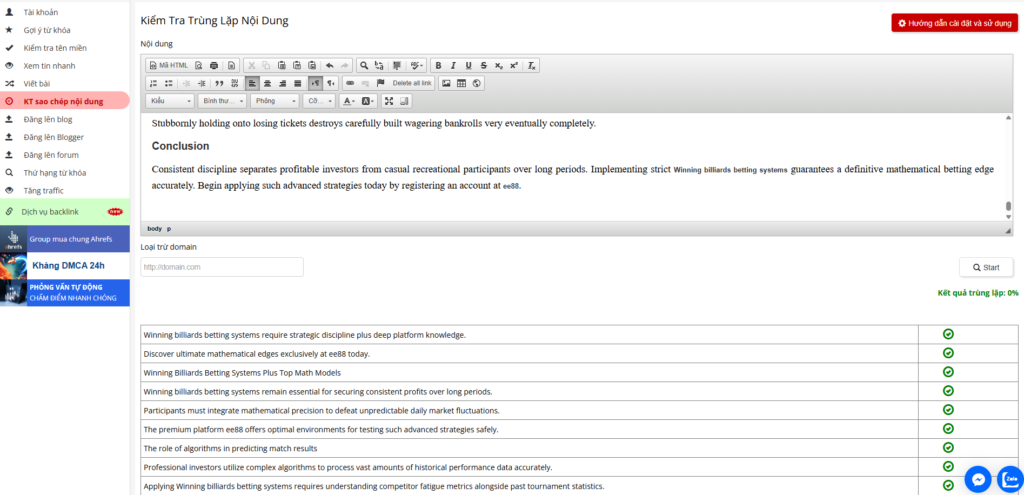Screen dimensions: 1024x495
Task: Toggle Mã HTML source view
Action: (x=167, y=65)
